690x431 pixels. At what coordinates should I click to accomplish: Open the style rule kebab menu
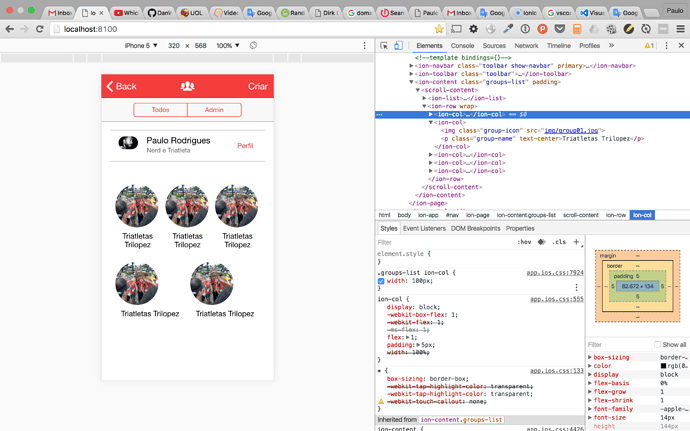click(576, 287)
